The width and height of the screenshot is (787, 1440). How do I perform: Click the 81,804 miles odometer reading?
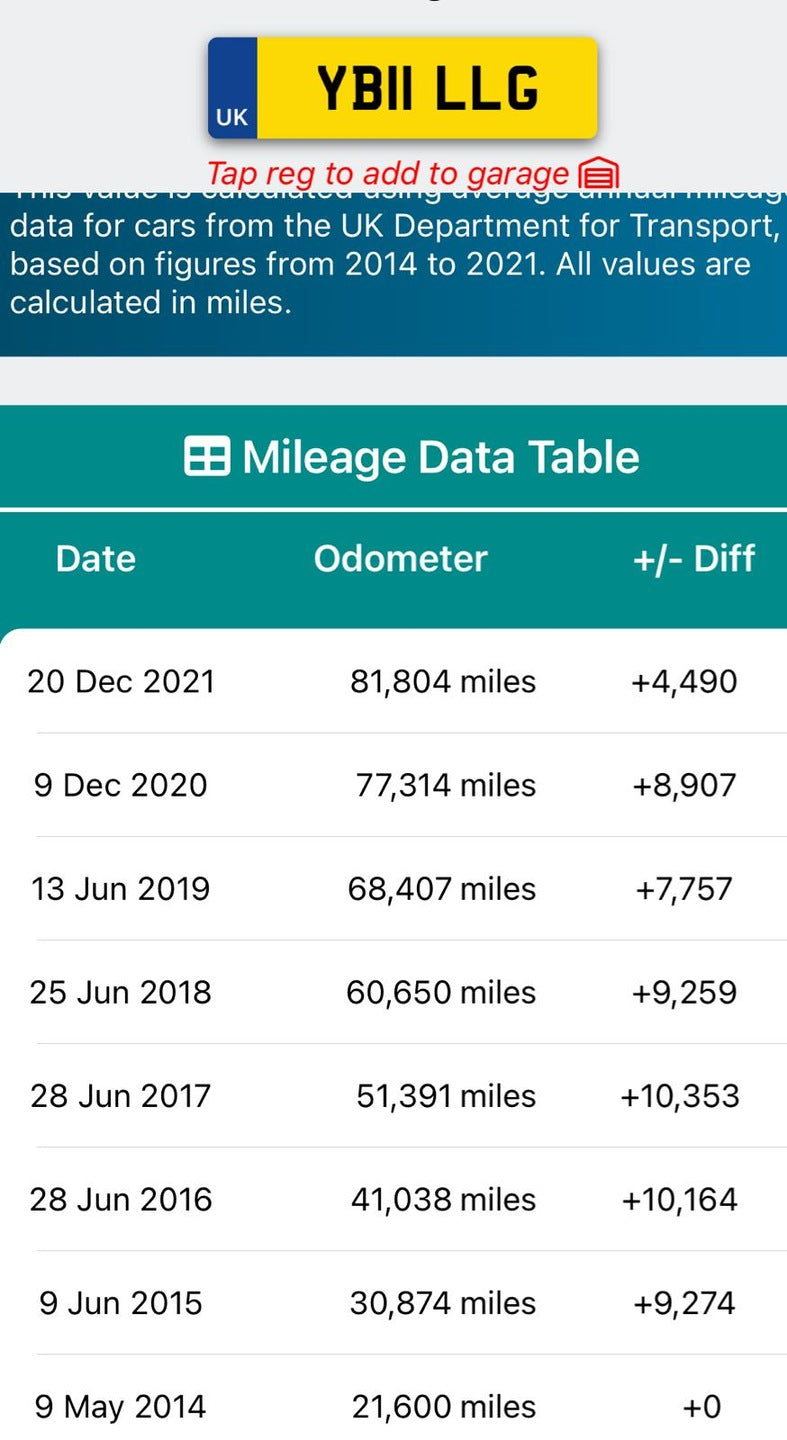tap(443, 681)
